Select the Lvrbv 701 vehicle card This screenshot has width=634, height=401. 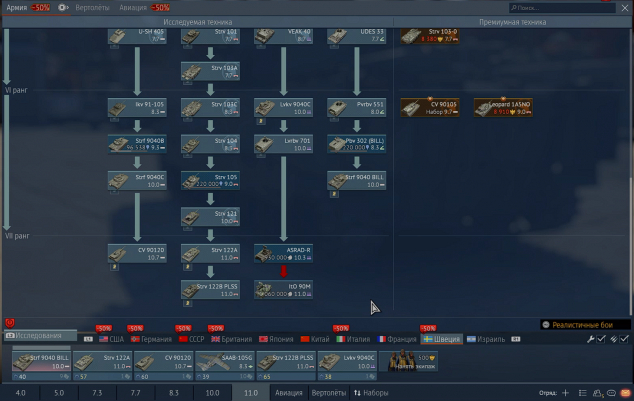point(283,144)
